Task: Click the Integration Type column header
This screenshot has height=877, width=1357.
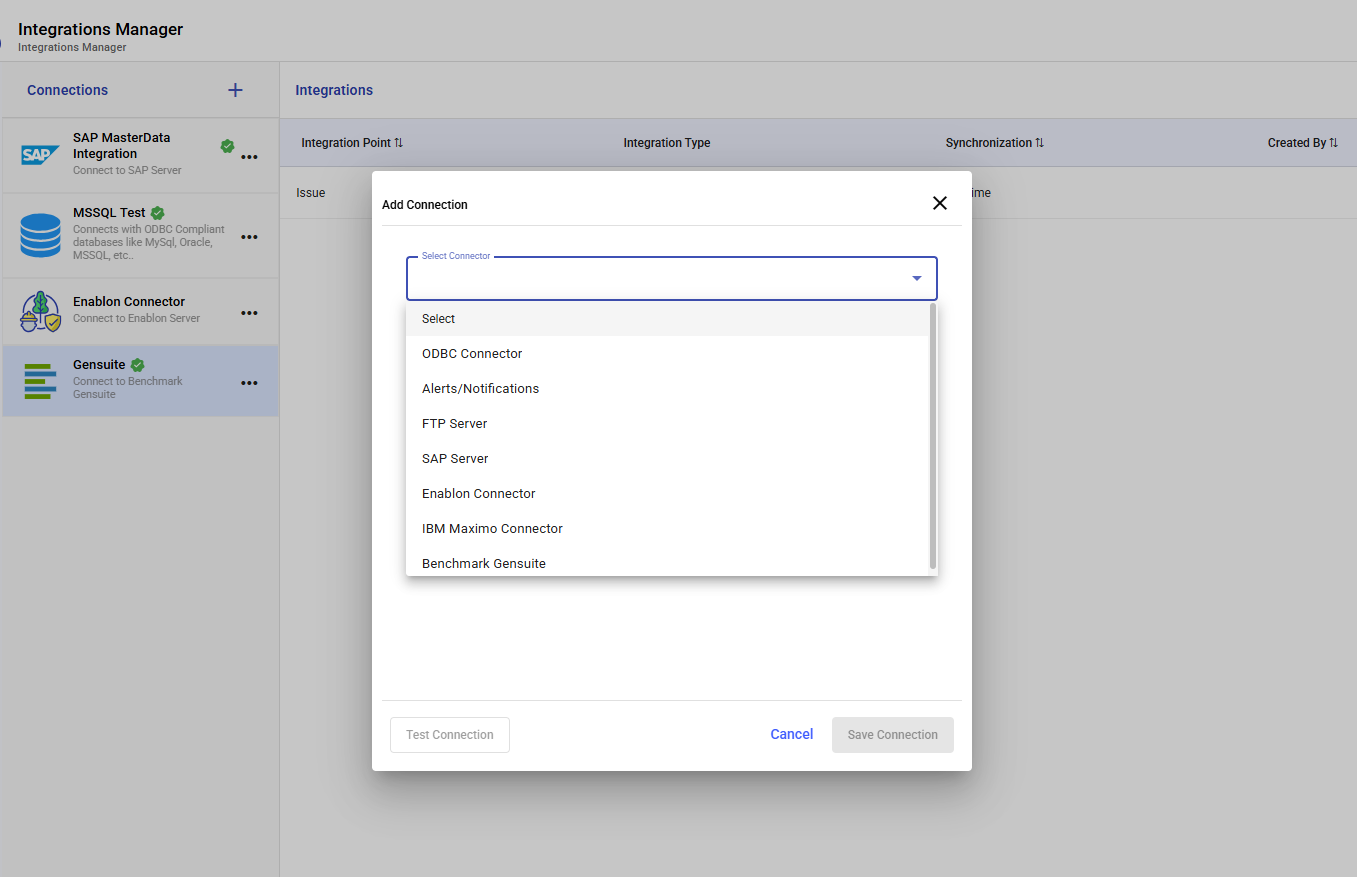Action: tap(667, 143)
